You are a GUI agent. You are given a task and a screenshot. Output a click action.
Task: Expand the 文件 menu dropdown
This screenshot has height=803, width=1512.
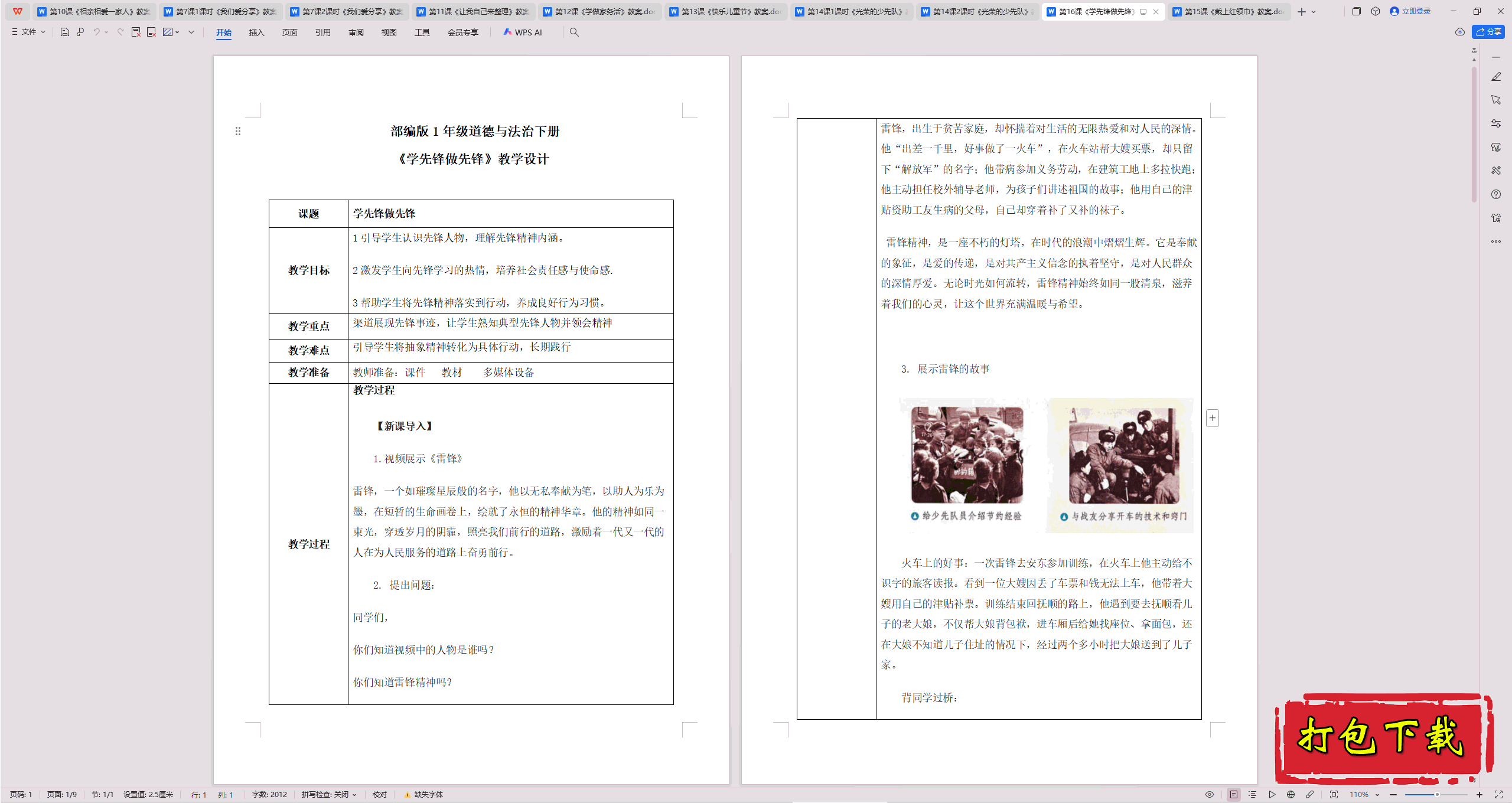click(x=29, y=32)
